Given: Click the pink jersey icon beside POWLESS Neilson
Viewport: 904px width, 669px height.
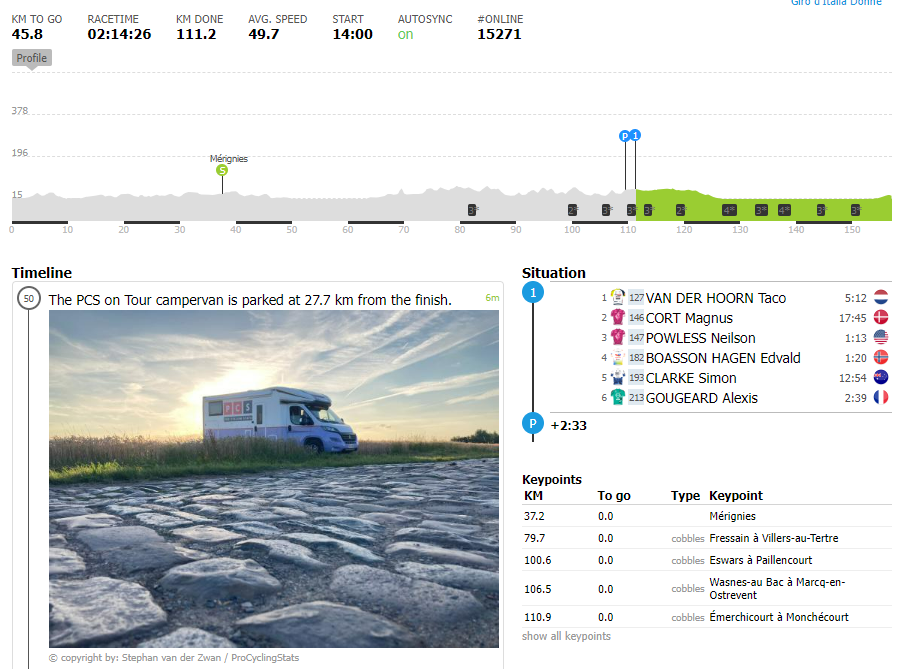Looking at the screenshot, I should tap(617, 337).
